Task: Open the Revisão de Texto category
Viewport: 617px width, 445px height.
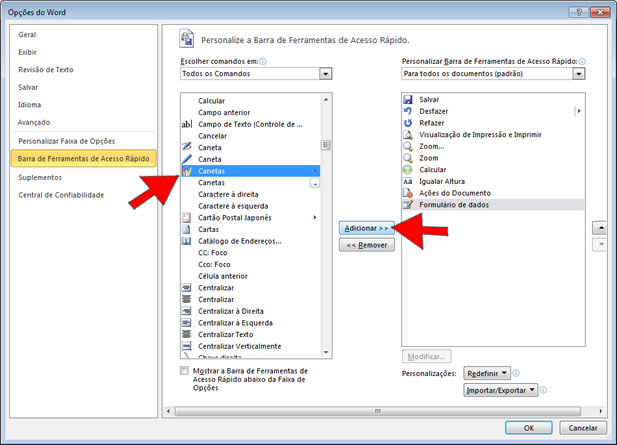Action: [46, 70]
